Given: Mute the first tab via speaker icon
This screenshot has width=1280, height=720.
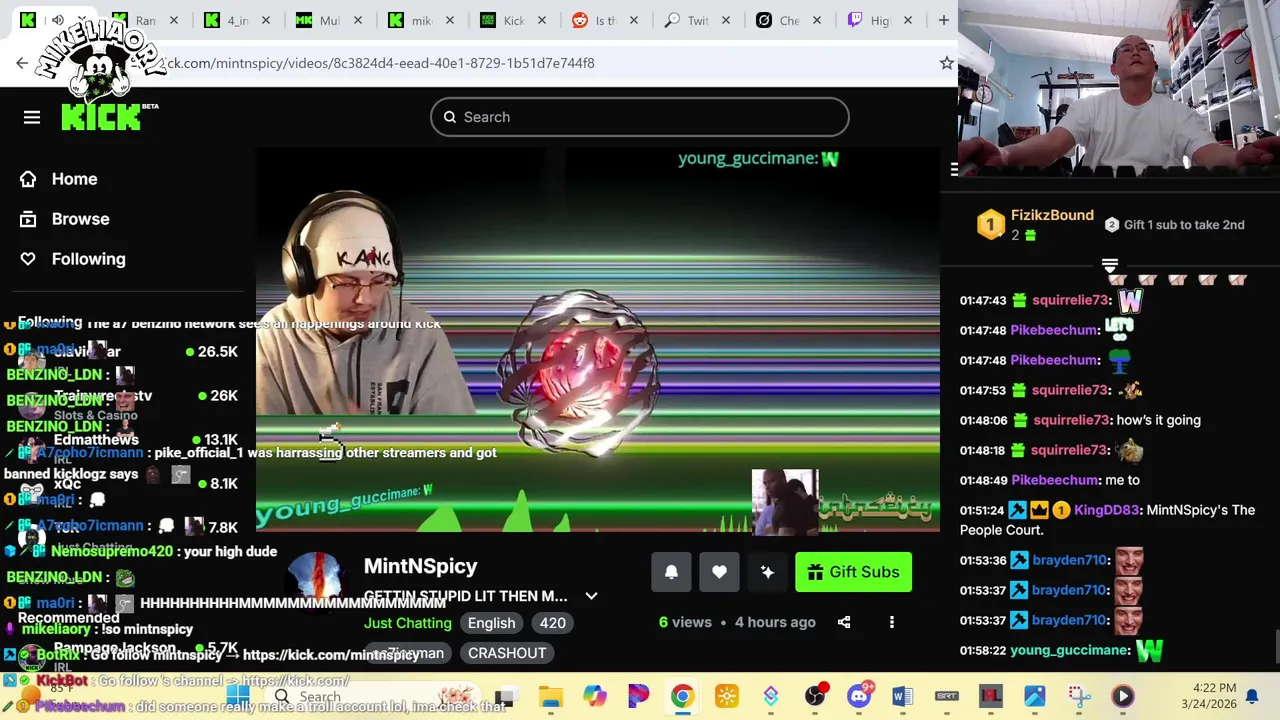Looking at the screenshot, I should [57, 20].
